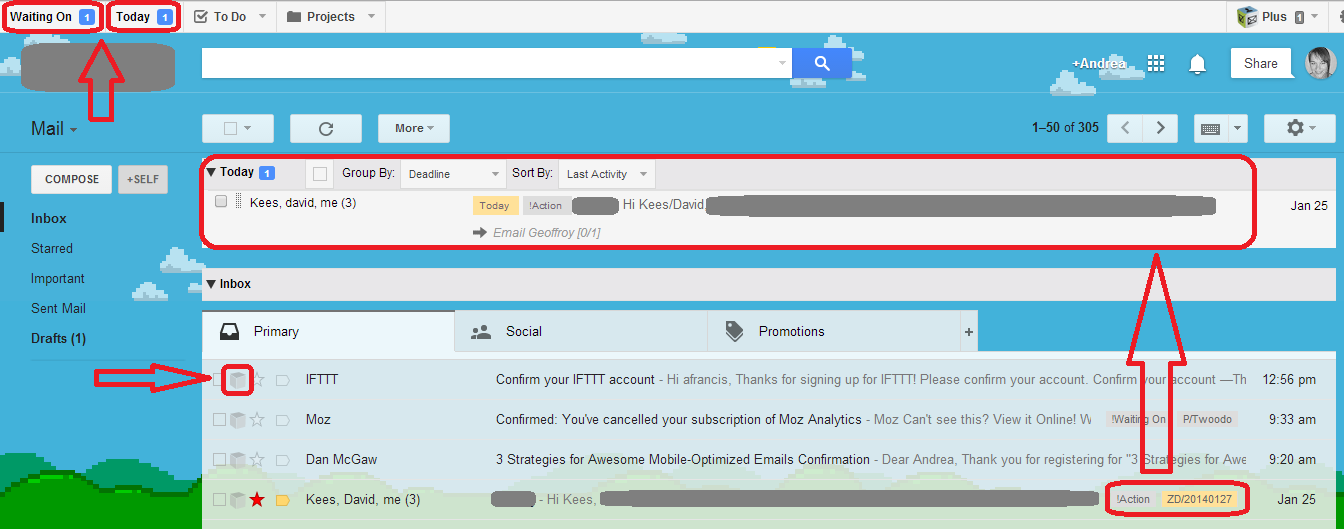Click the box icon on the Kees, David inbox row
The image size is (1344, 529).
[238, 499]
